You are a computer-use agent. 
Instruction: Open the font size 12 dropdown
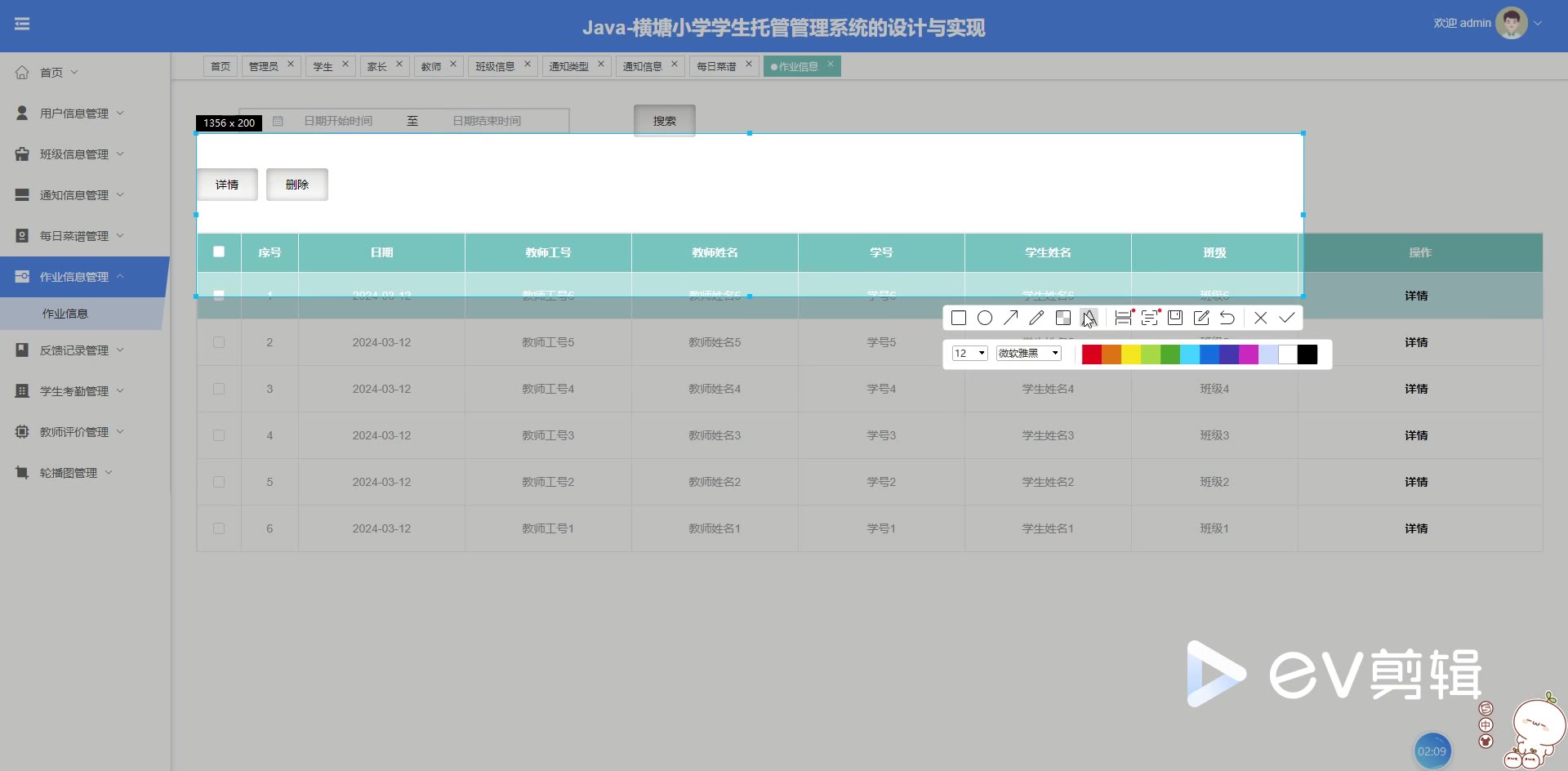coord(969,354)
